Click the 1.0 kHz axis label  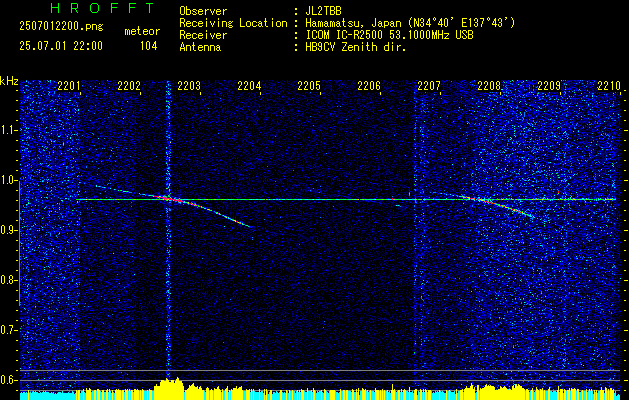9,180
